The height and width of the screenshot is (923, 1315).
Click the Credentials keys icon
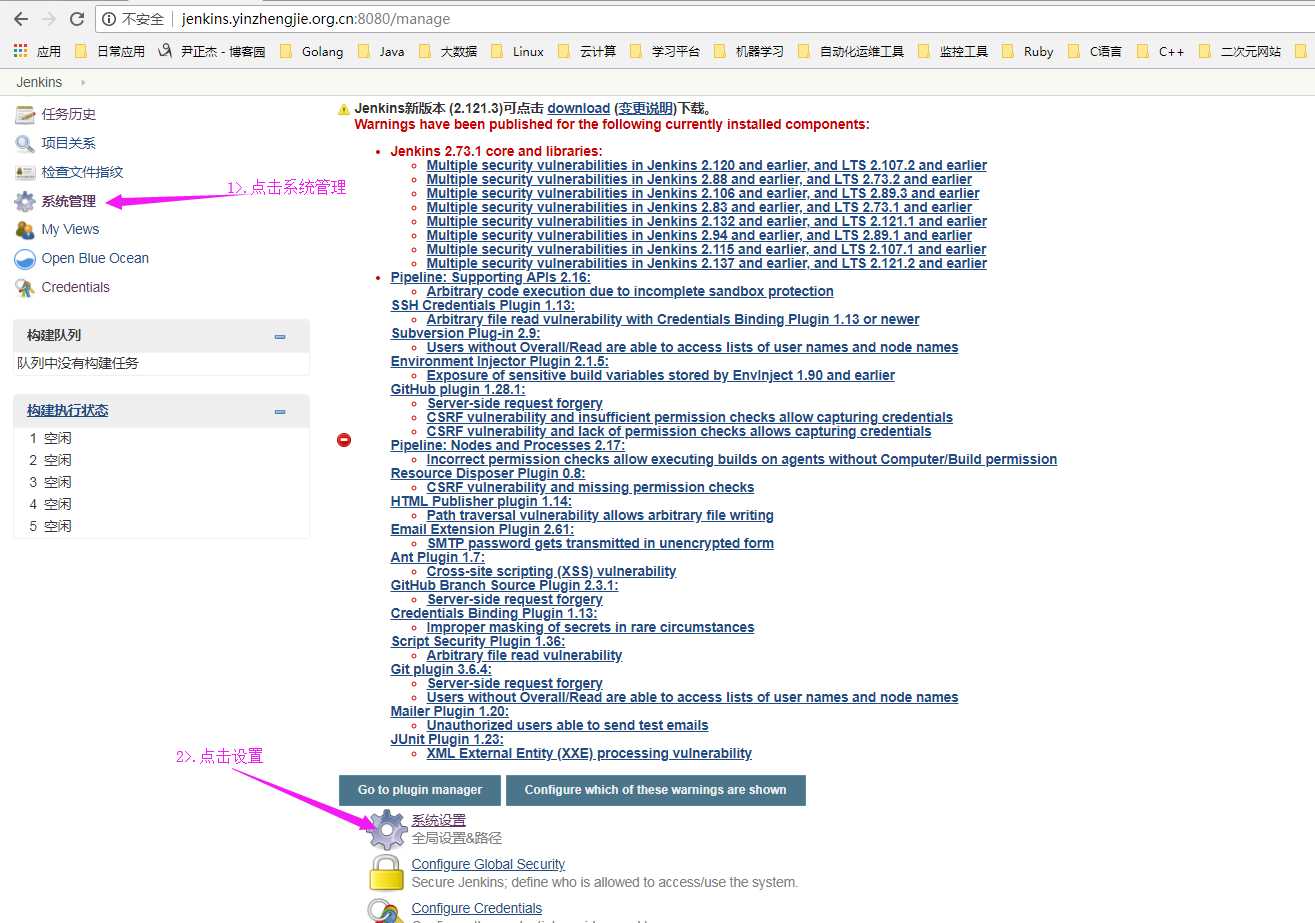(25, 287)
